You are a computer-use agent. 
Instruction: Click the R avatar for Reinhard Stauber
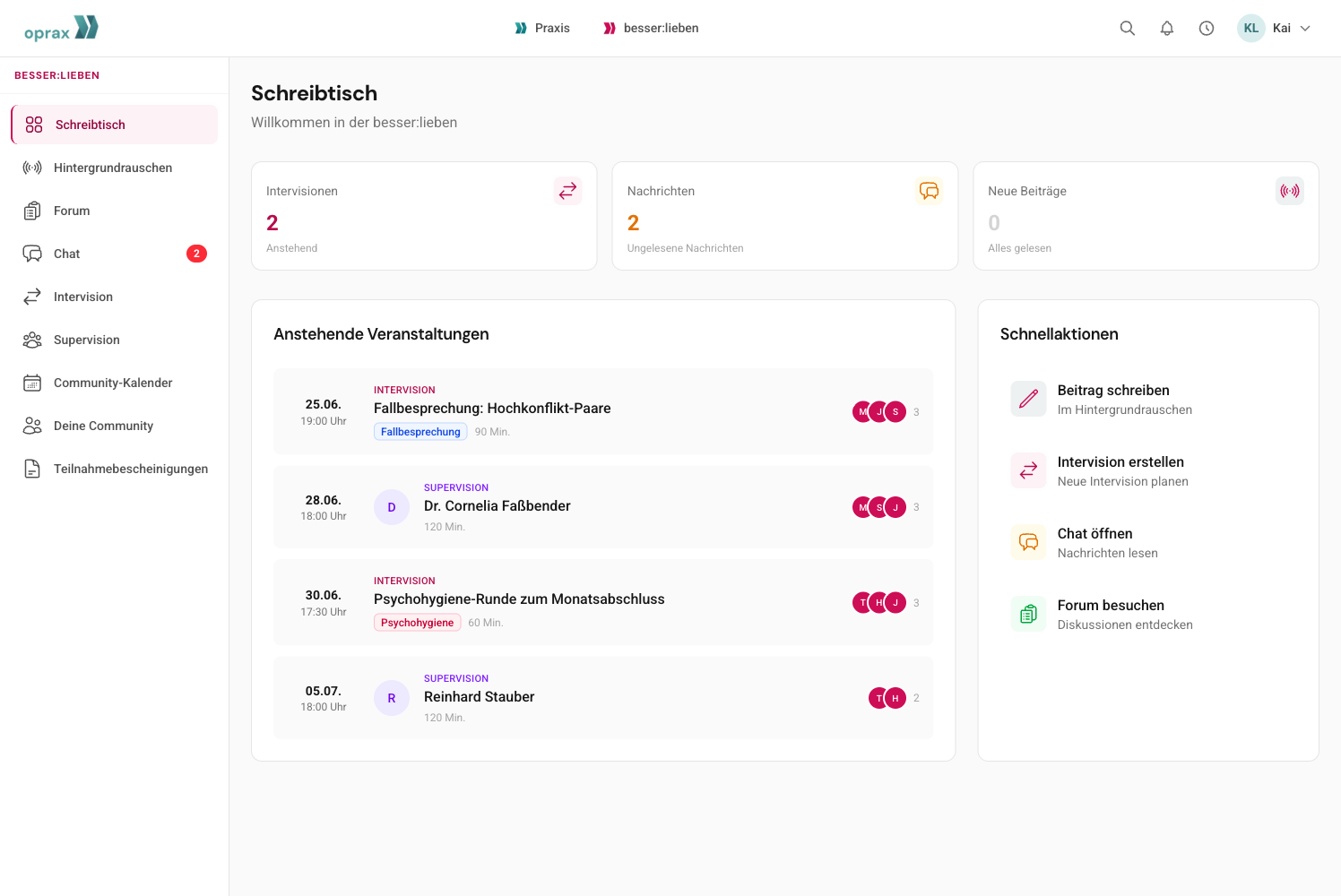point(392,698)
